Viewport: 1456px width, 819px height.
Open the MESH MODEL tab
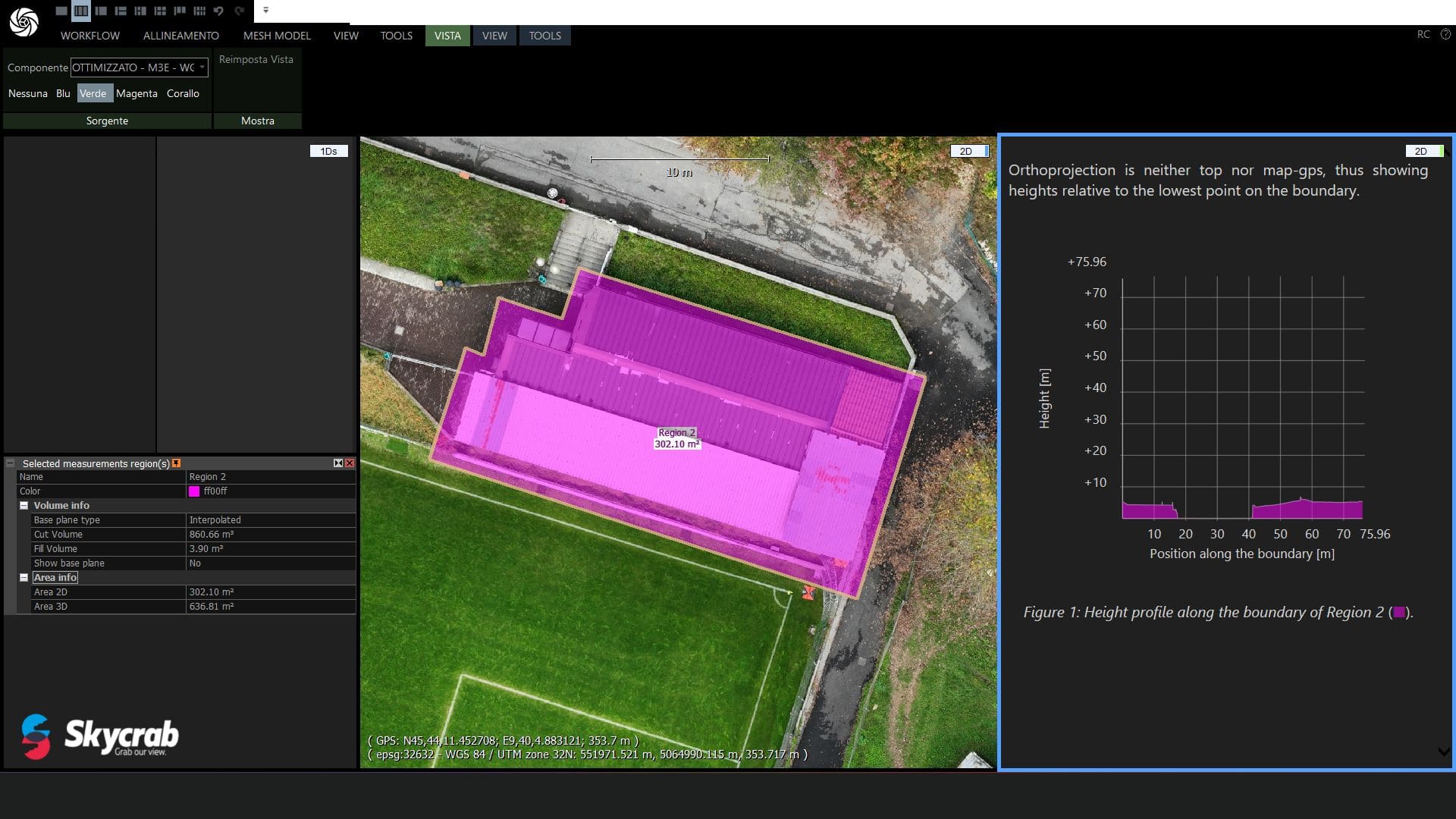click(x=277, y=36)
